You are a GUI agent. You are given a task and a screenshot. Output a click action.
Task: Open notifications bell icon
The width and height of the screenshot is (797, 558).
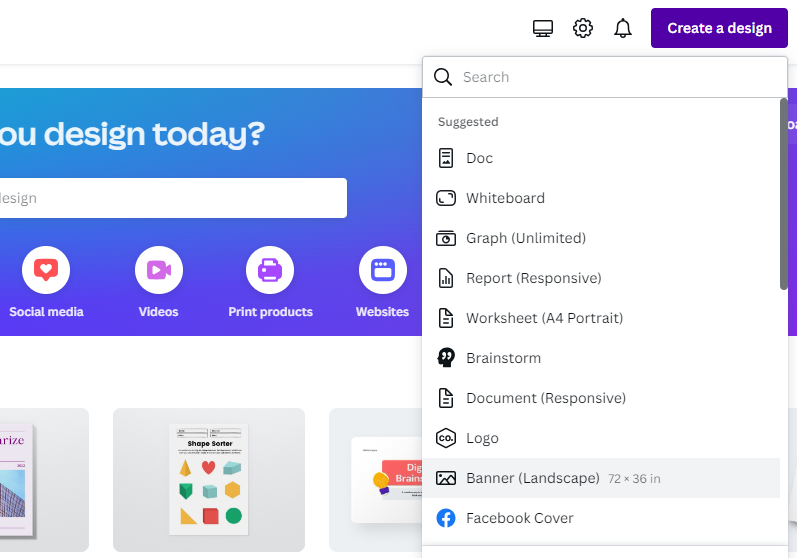623,28
